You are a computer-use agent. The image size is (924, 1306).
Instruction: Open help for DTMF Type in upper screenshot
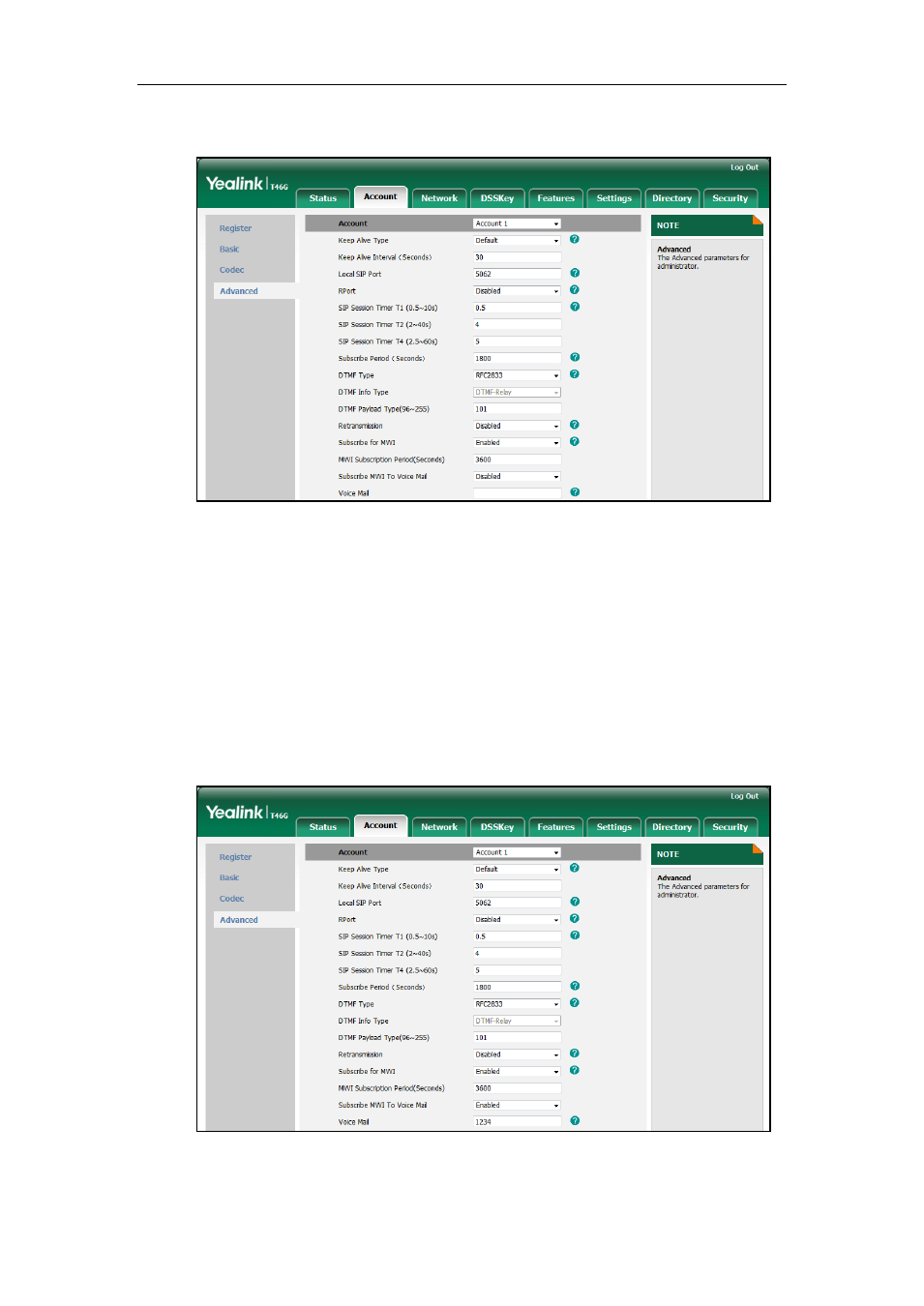click(575, 373)
